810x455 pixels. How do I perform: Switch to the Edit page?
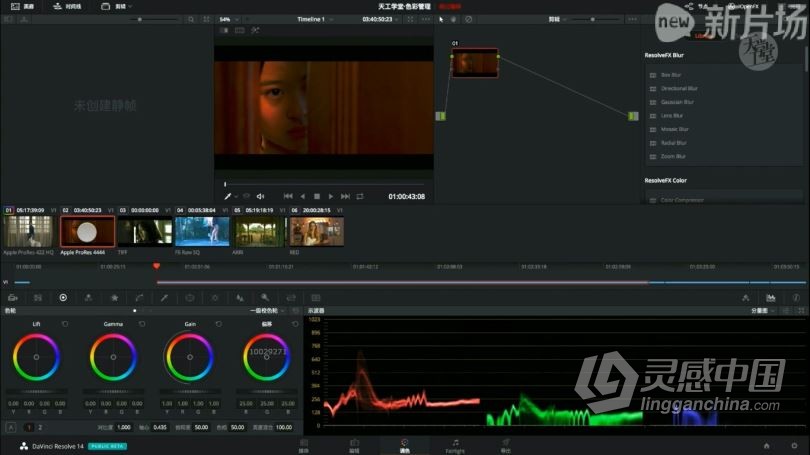(354, 446)
